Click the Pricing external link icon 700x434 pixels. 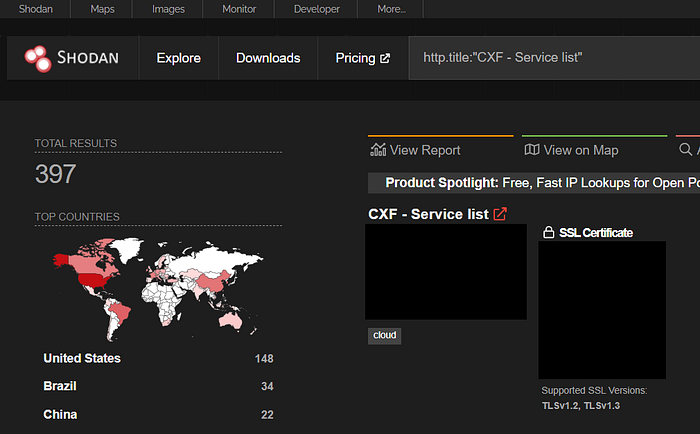385,58
